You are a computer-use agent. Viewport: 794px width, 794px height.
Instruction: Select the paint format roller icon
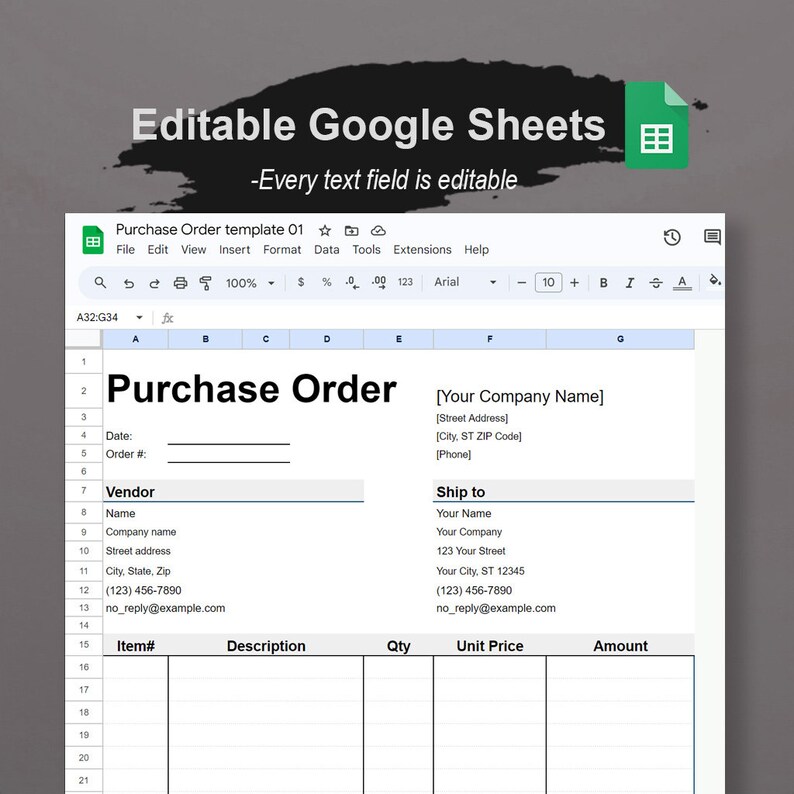[x=206, y=283]
